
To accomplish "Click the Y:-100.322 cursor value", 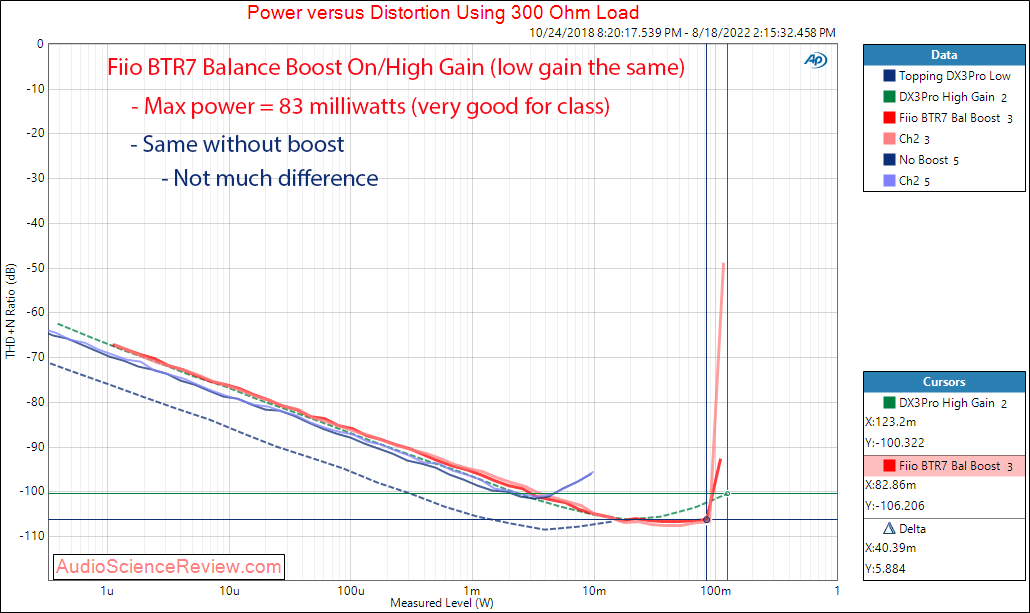I will coord(895,443).
